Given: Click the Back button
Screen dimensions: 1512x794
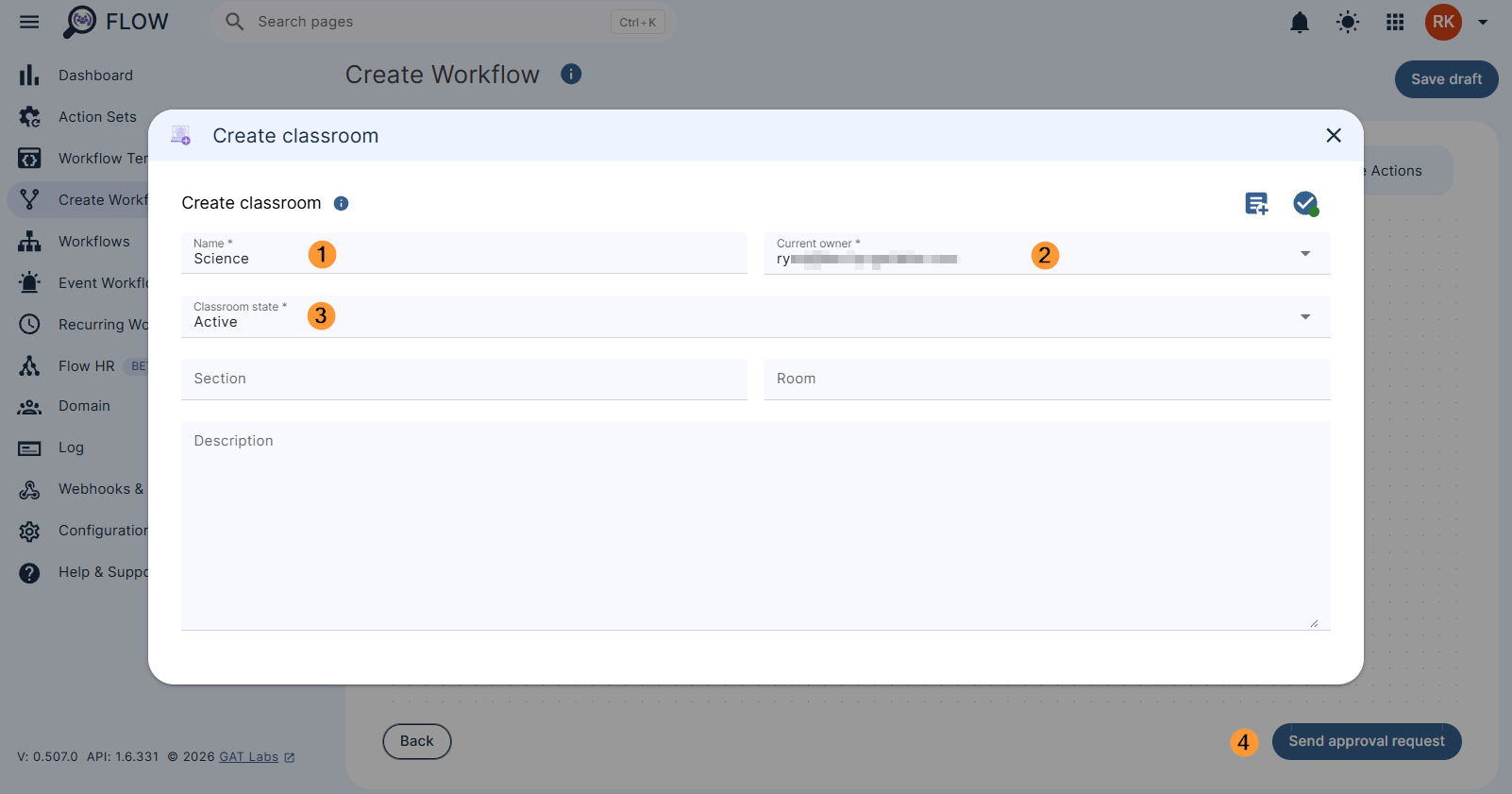Looking at the screenshot, I should pos(416,741).
